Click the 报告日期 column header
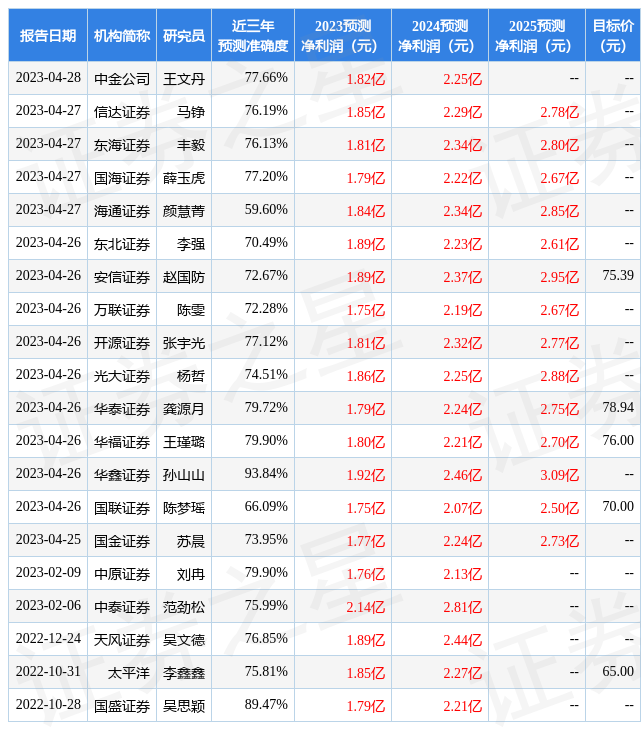 pyautogui.click(x=47, y=36)
